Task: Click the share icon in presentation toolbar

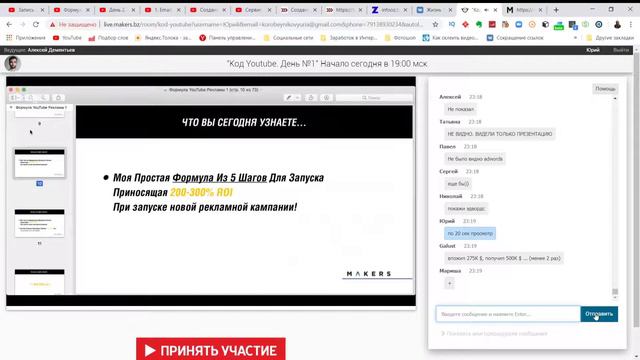Action: [311, 98]
